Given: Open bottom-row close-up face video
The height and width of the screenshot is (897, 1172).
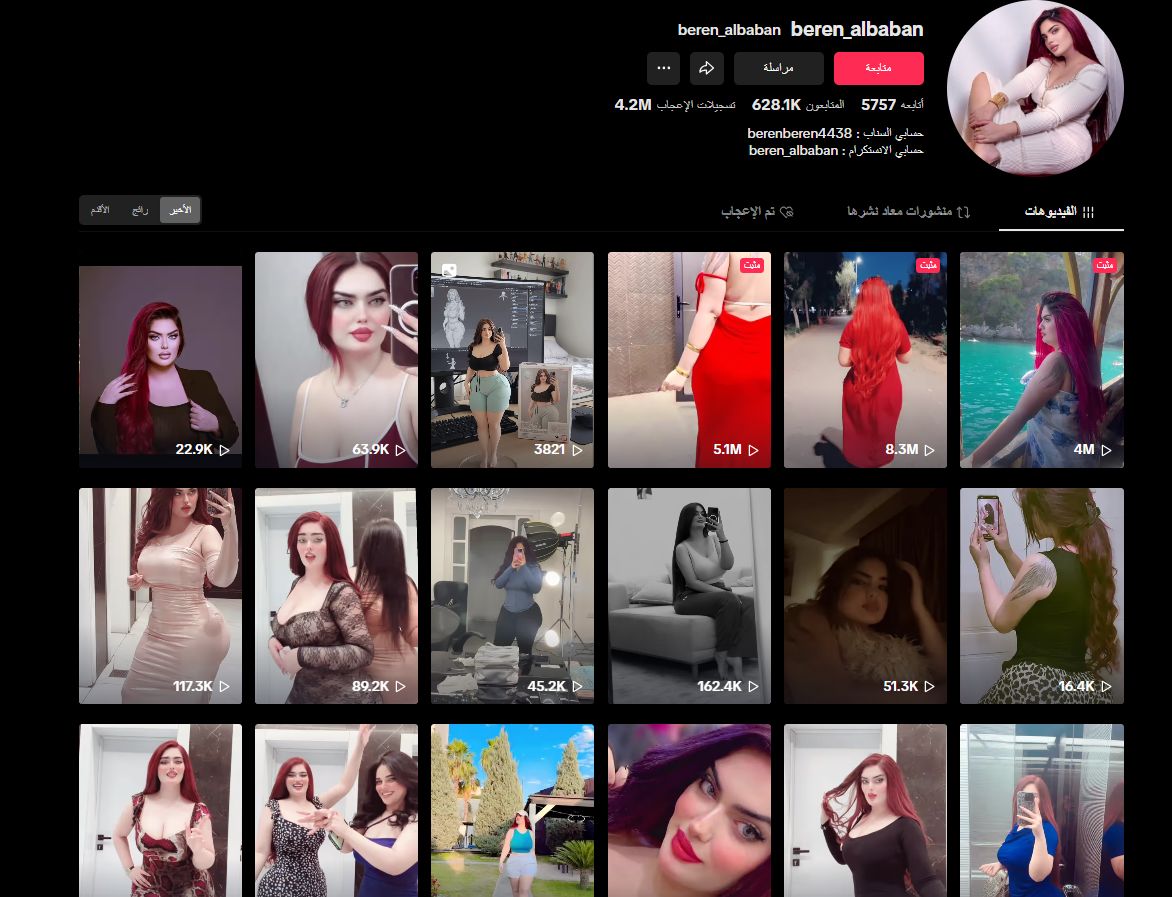Looking at the screenshot, I should pos(689,810).
